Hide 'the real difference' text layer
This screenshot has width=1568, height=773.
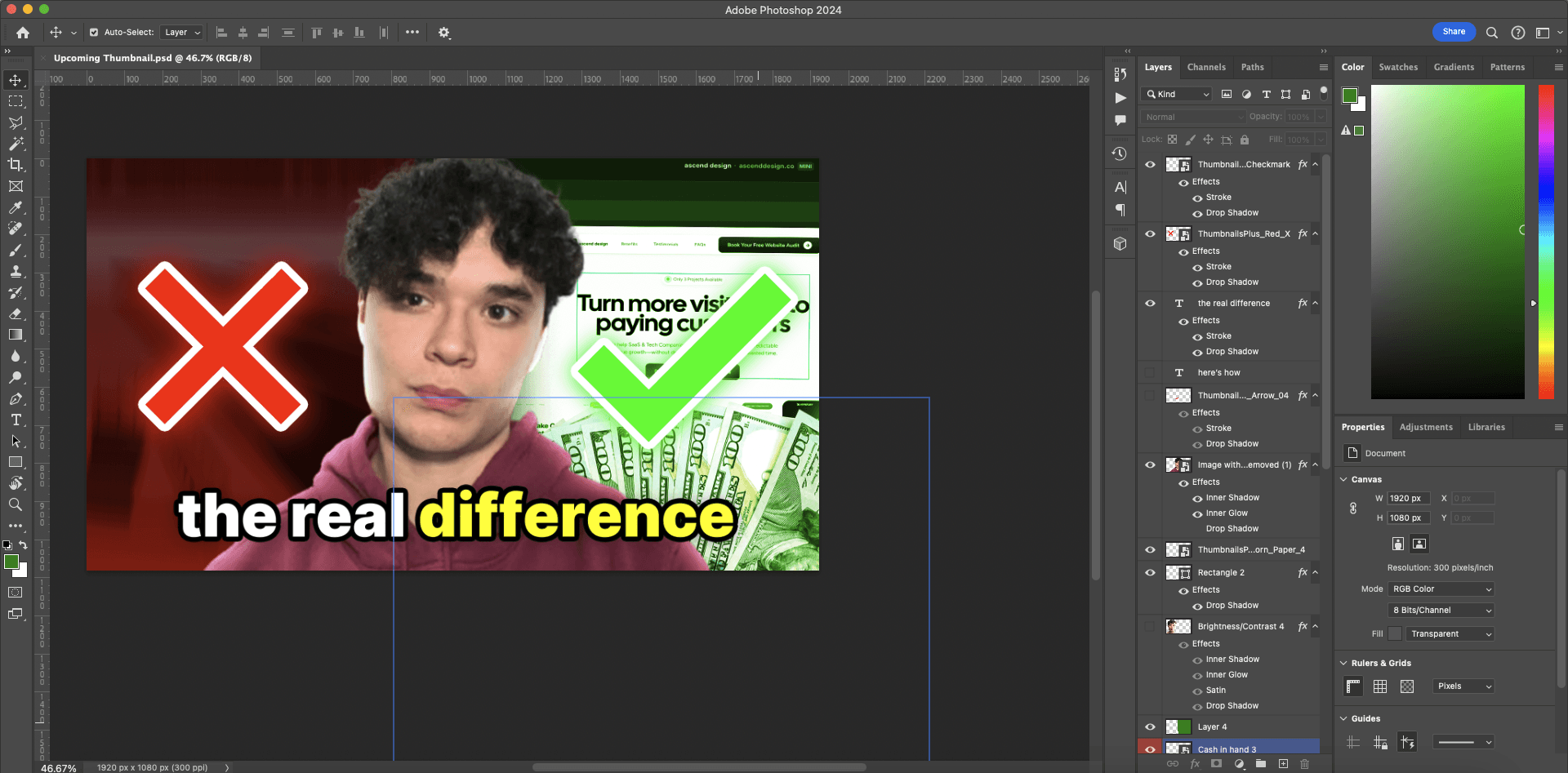coord(1150,304)
